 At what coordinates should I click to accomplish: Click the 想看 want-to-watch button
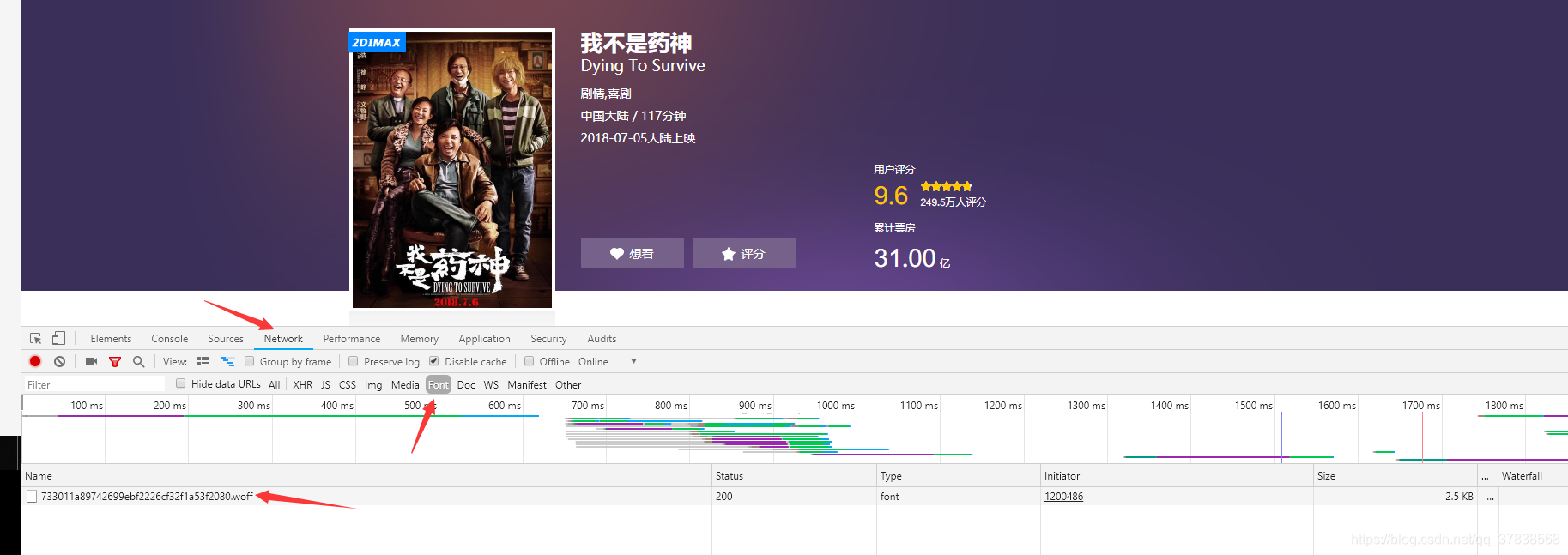tap(633, 253)
